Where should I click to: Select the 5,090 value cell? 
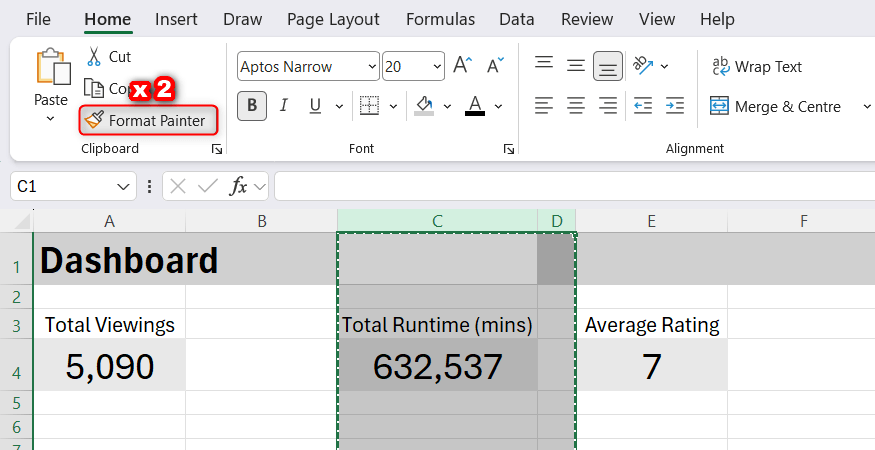pyautogui.click(x=109, y=365)
